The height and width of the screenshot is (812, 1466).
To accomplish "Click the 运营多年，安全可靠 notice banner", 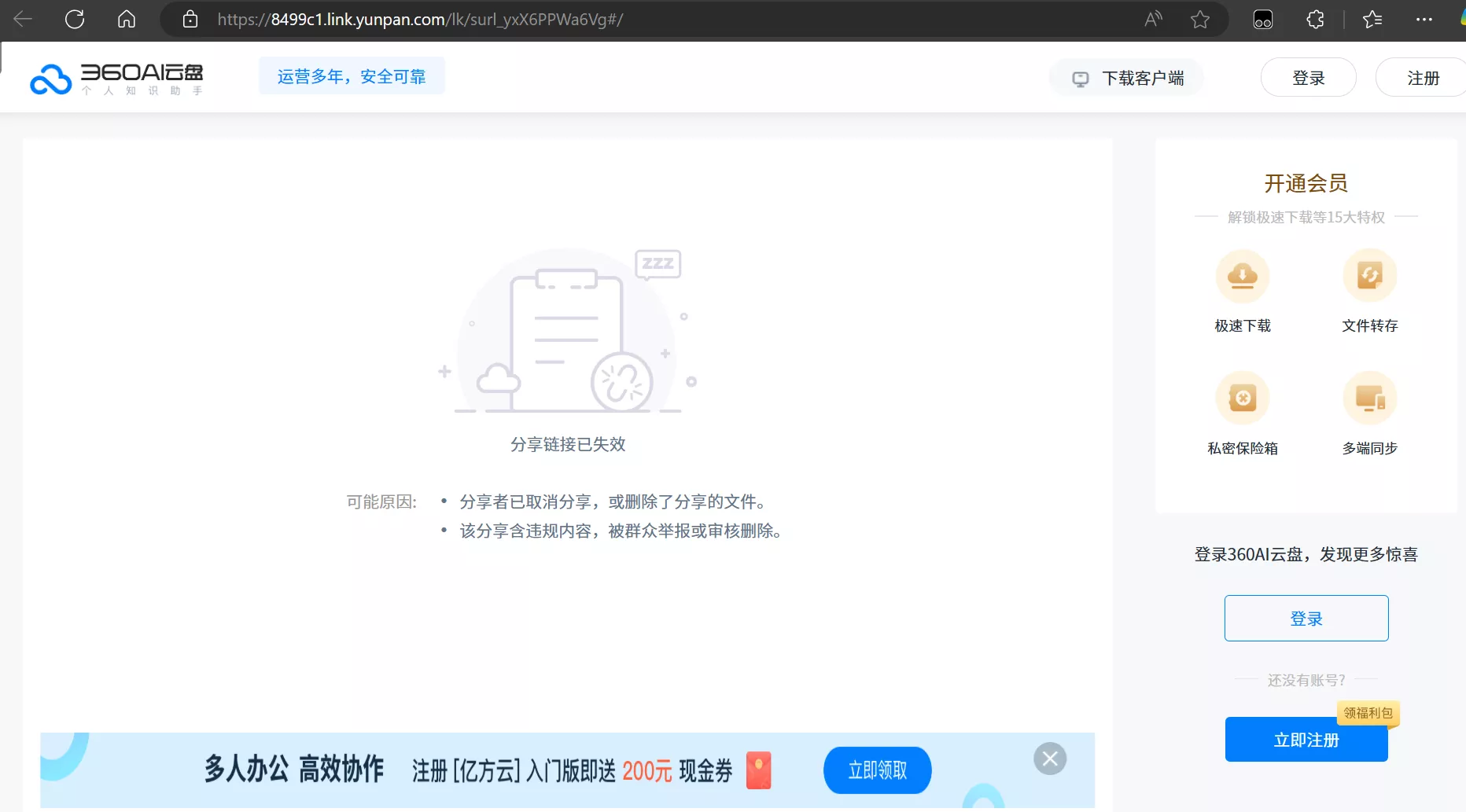I will click(x=351, y=75).
